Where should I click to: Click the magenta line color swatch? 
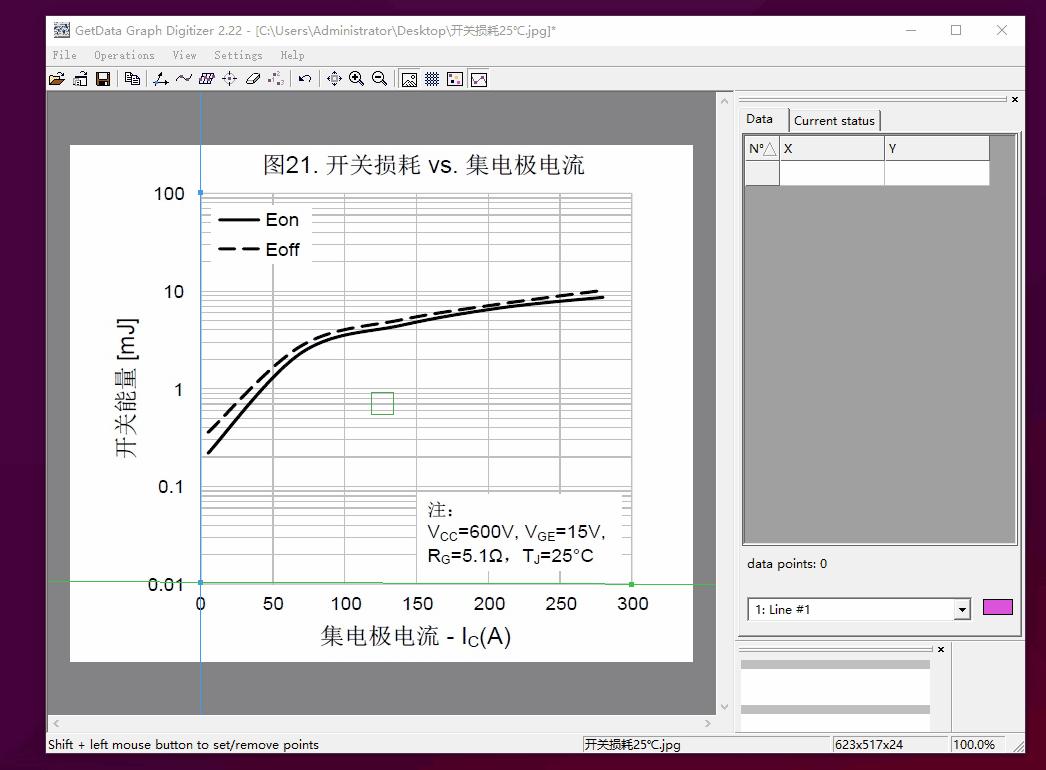point(997,607)
